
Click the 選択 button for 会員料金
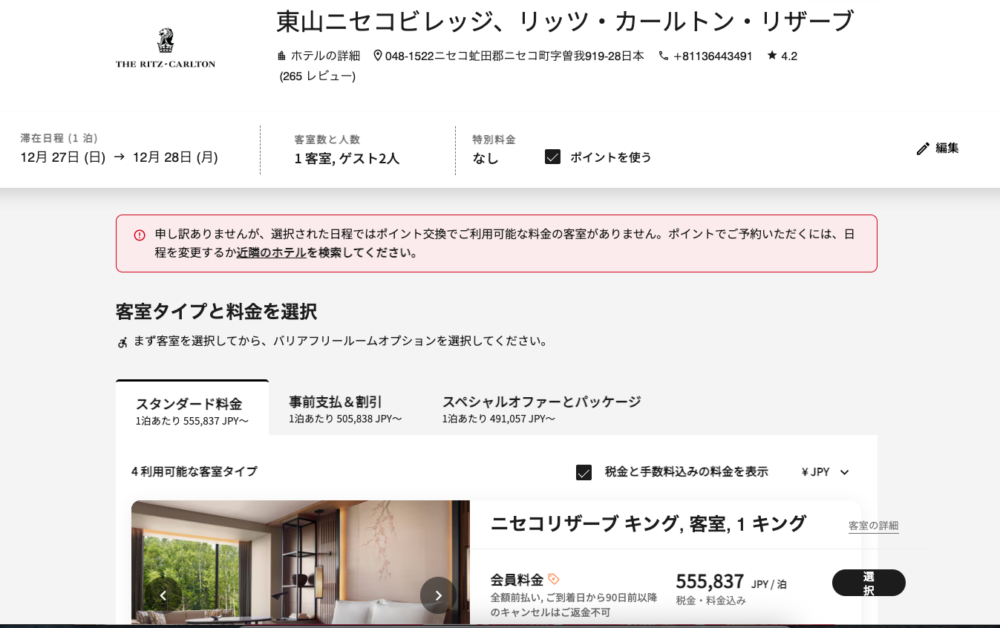868,583
